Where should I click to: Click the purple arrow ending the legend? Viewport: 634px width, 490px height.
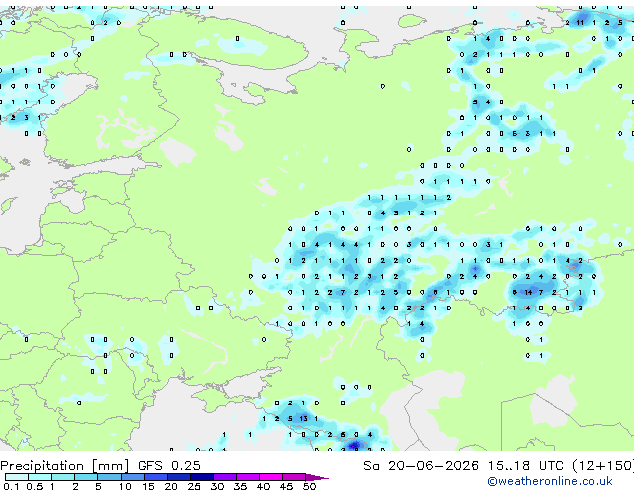pos(317,477)
